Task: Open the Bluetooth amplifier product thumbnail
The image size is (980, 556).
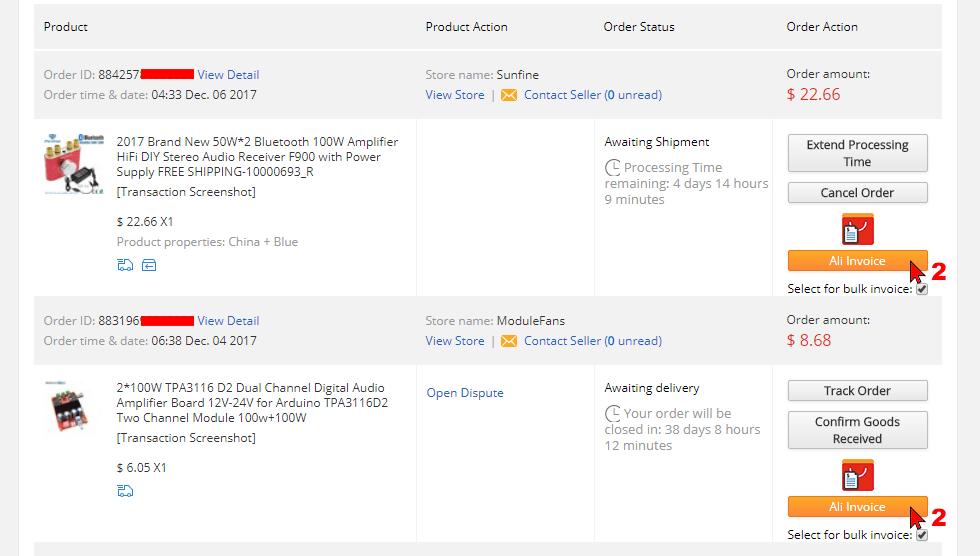Action: click(x=74, y=164)
